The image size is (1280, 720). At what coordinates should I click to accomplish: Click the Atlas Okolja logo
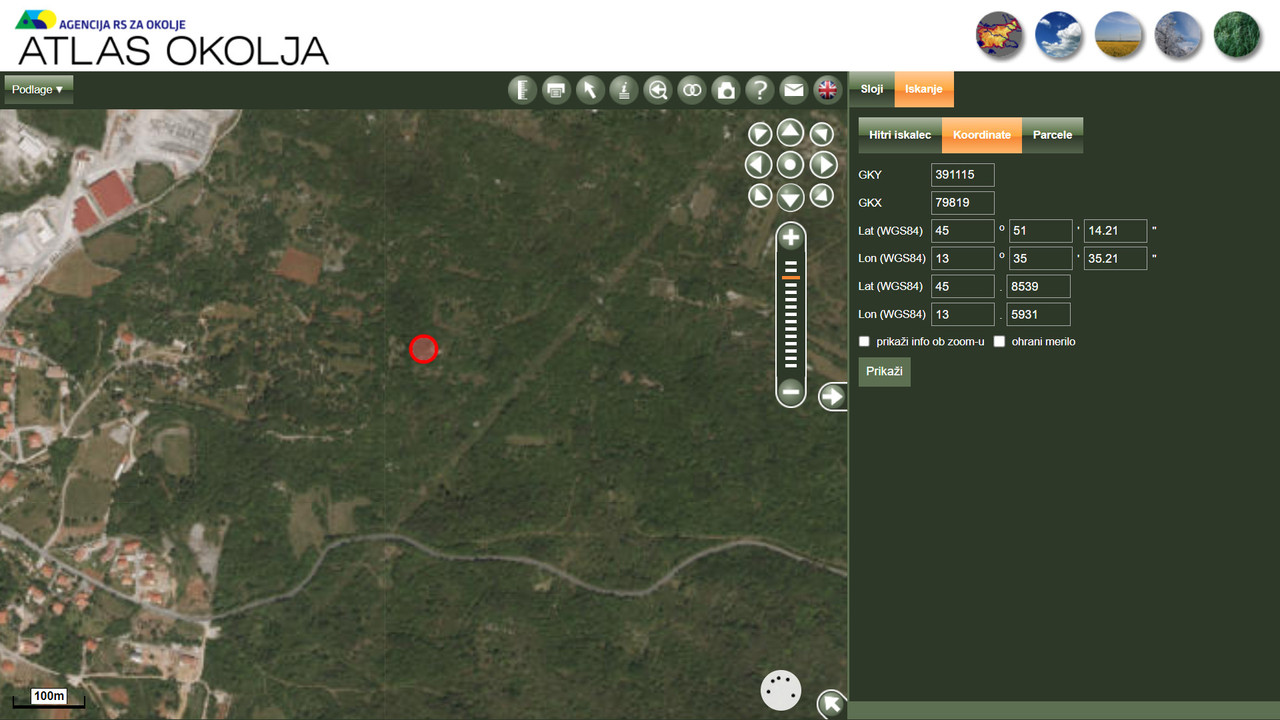[x=172, y=37]
